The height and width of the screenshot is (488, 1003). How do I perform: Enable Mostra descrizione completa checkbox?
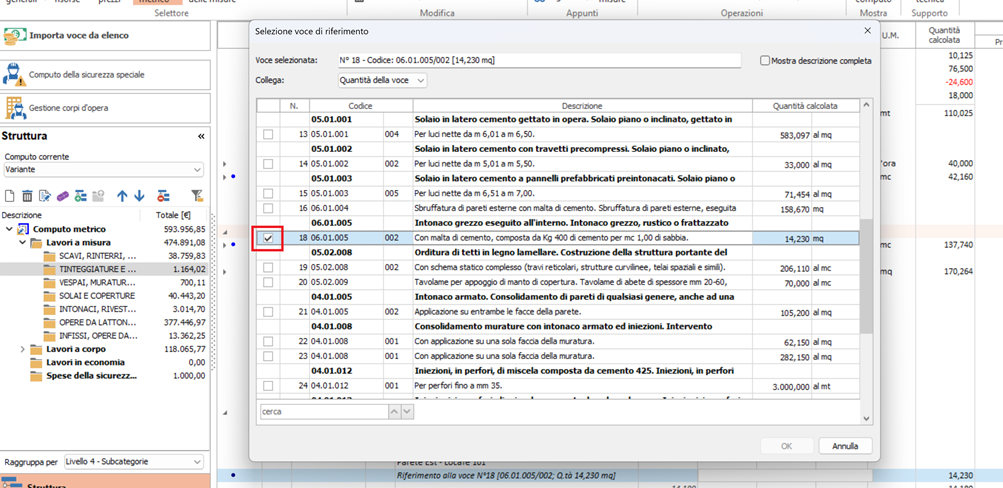[764, 61]
